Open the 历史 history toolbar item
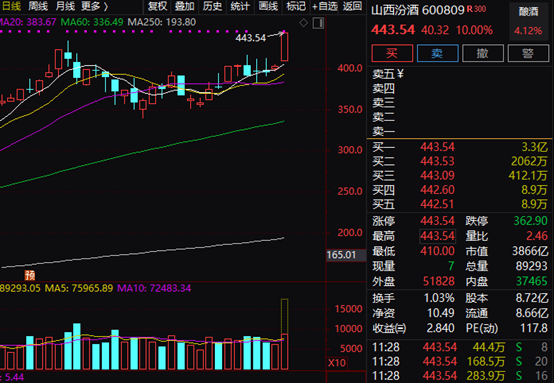Image resolution: width=554 pixels, height=383 pixels. [x=212, y=6]
